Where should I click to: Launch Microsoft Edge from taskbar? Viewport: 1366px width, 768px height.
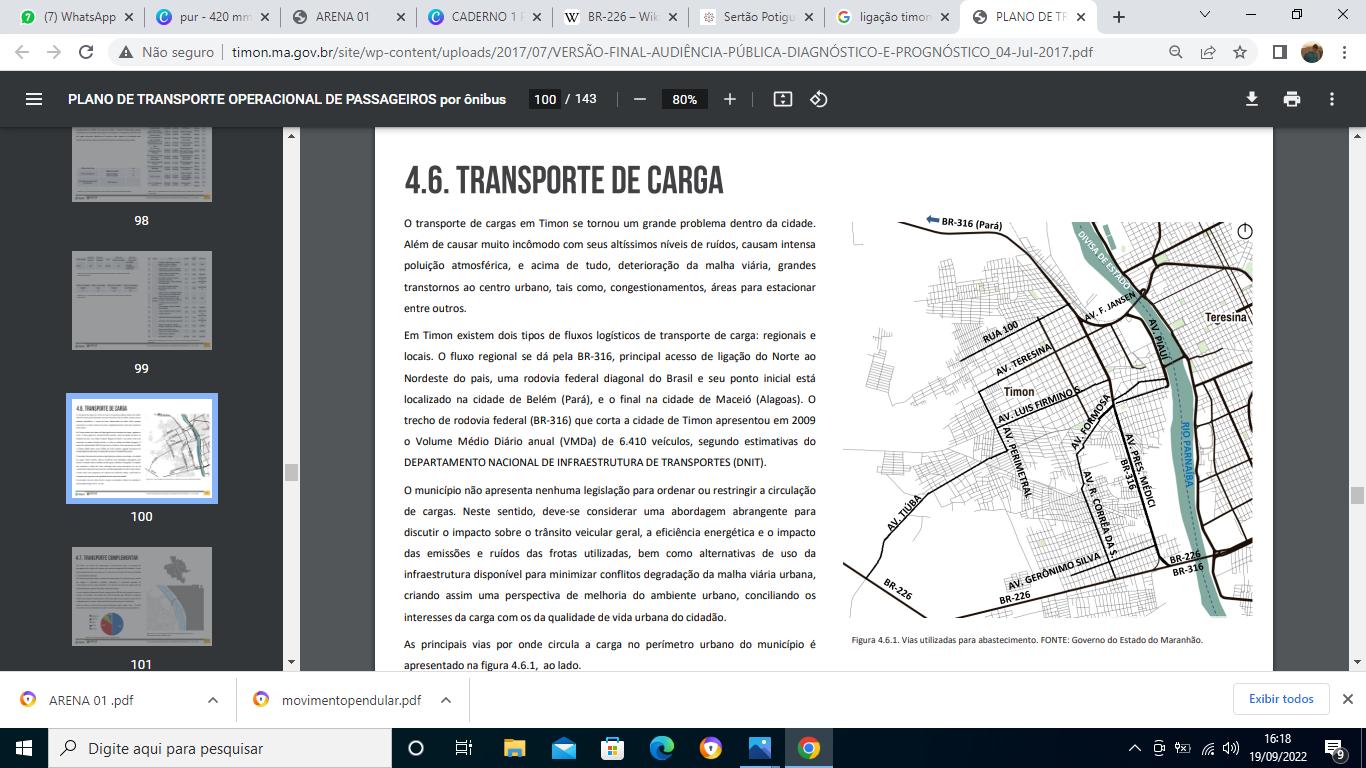tap(661, 748)
